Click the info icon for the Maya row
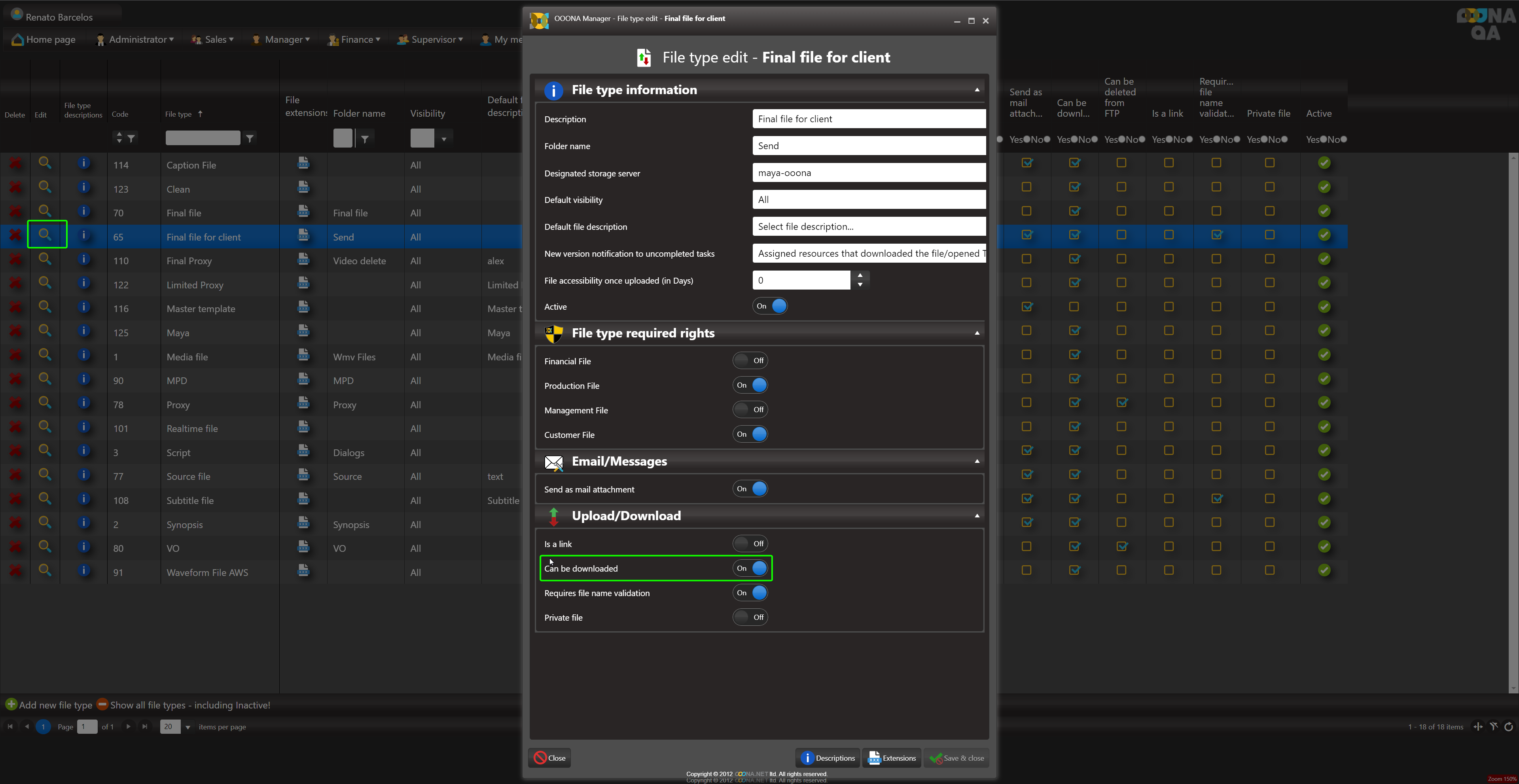The height and width of the screenshot is (784, 1519). coord(84,331)
